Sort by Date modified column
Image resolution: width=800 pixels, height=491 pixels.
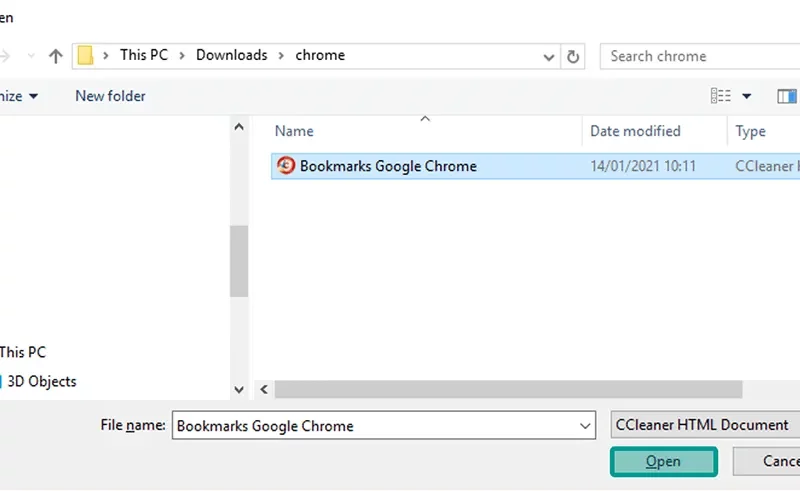(x=635, y=131)
